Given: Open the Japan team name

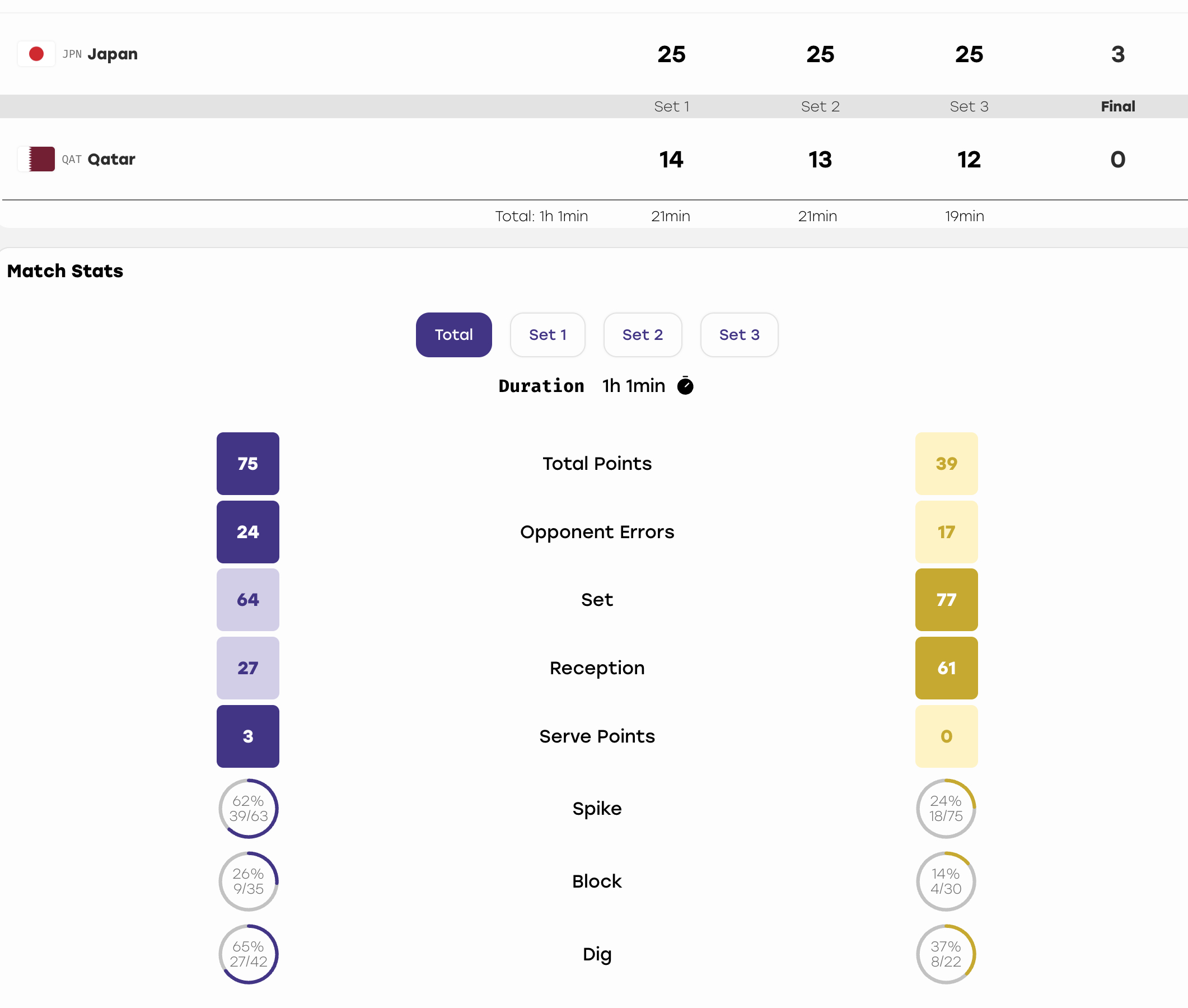Looking at the screenshot, I should 112,54.
